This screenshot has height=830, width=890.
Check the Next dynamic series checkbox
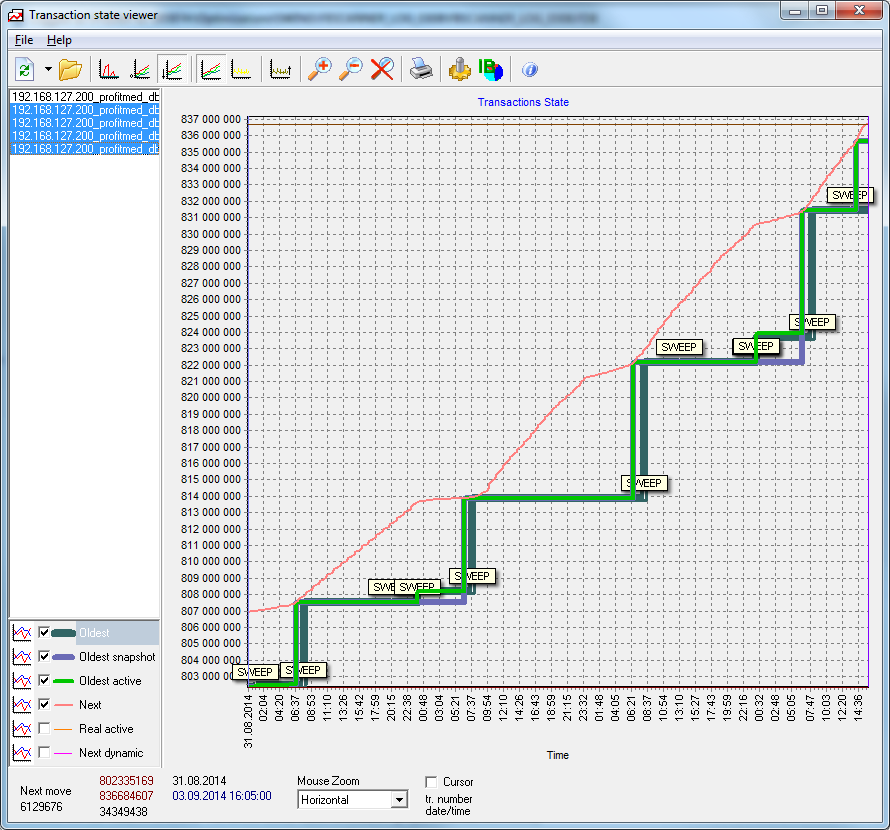43,753
